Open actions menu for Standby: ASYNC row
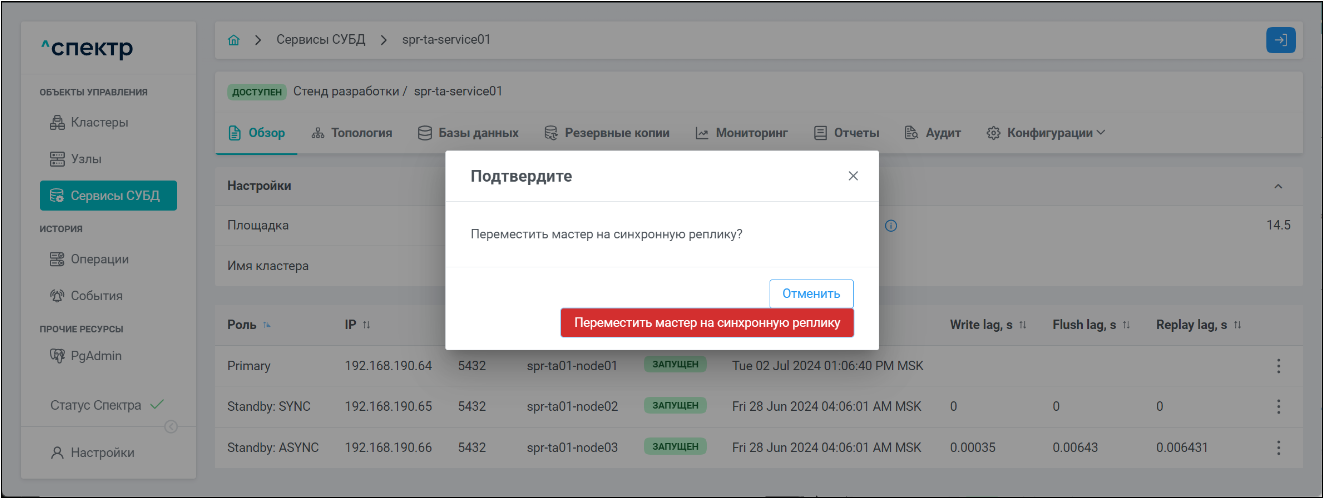 (1278, 447)
